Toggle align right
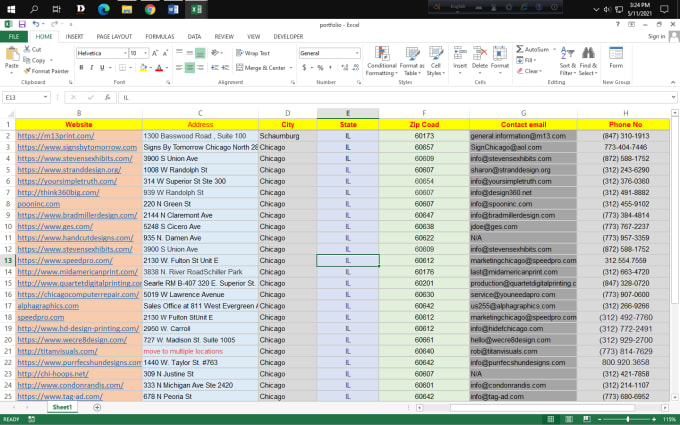Image resolution: width=680 pixels, height=425 pixels. pos(200,68)
